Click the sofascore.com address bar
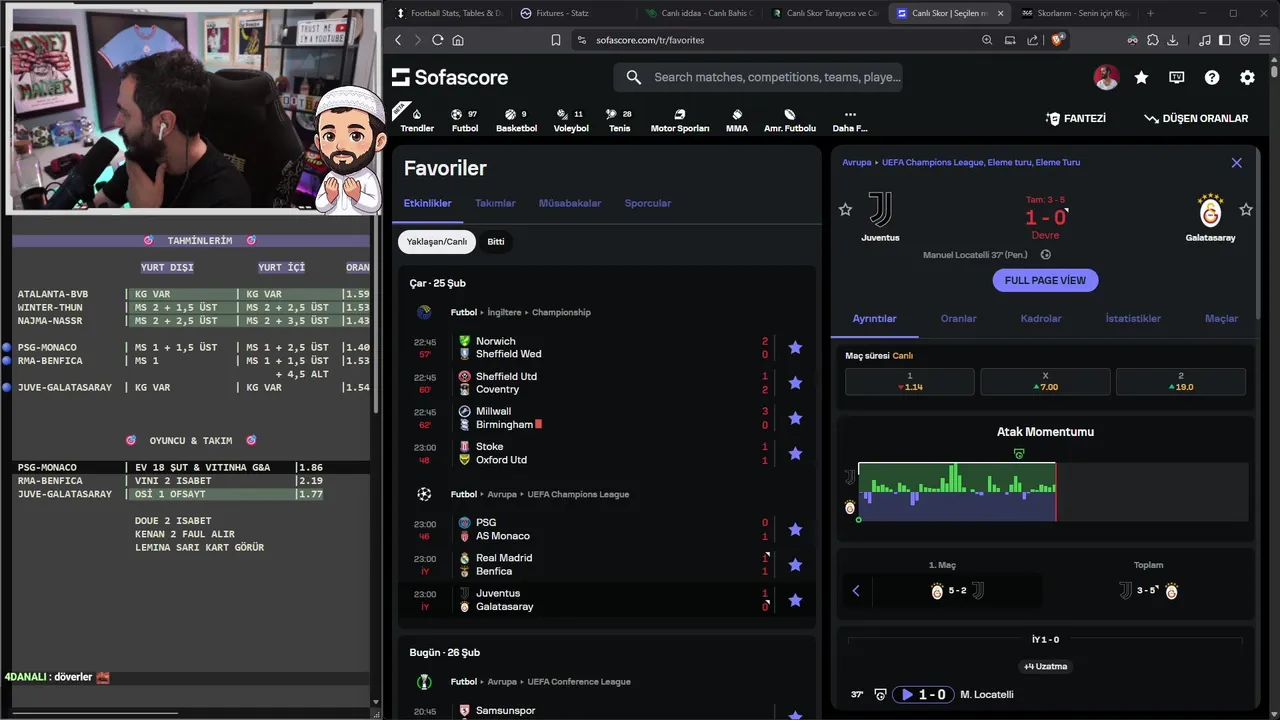 770,40
